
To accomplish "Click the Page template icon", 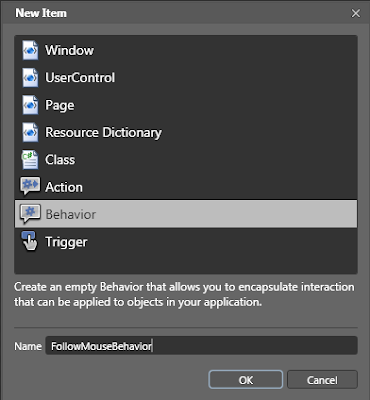I will point(30,105).
